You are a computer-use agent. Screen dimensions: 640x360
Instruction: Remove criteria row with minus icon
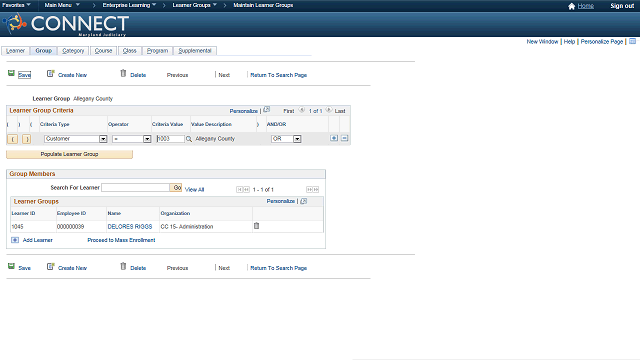tap(344, 138)
